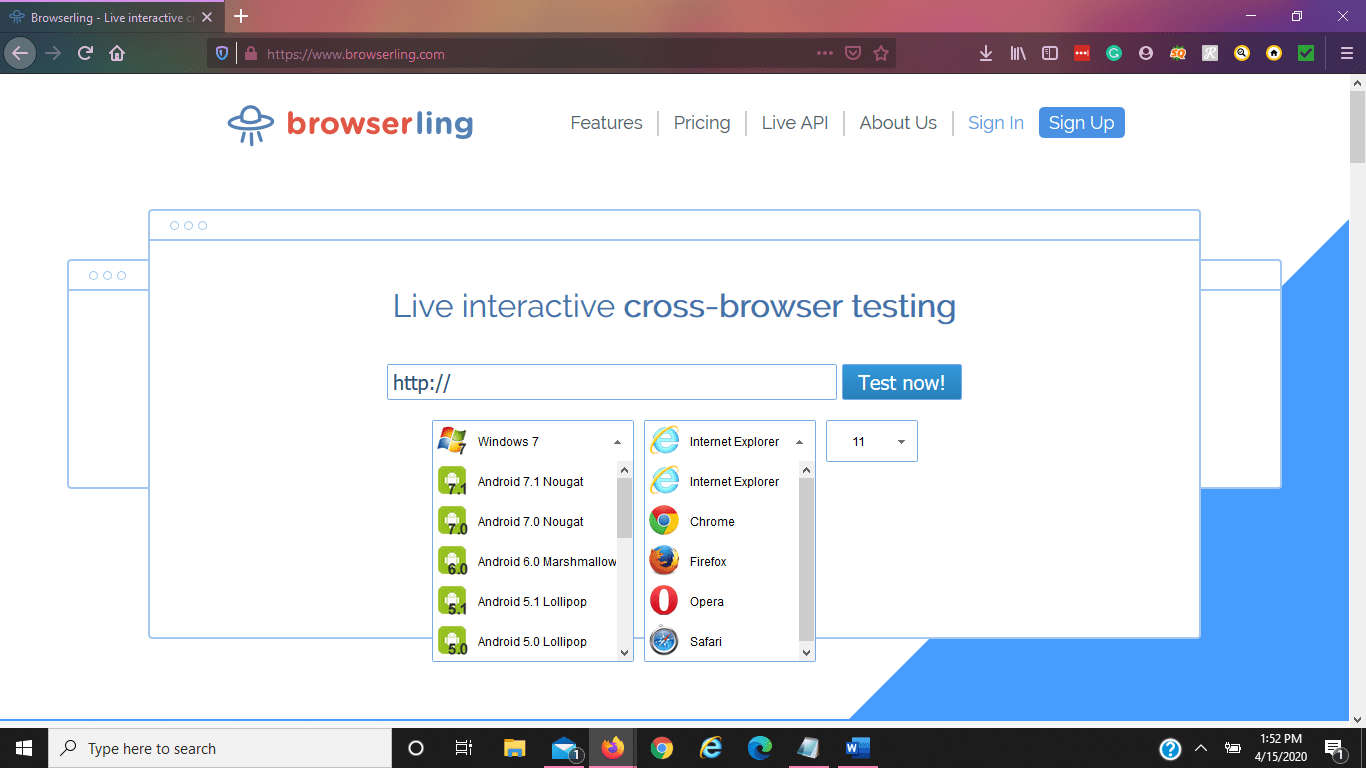Image resolution: width=1366 pixels, height=768 pixels.
Task: Select Chrome from the browser list
Action: point(712,521)
